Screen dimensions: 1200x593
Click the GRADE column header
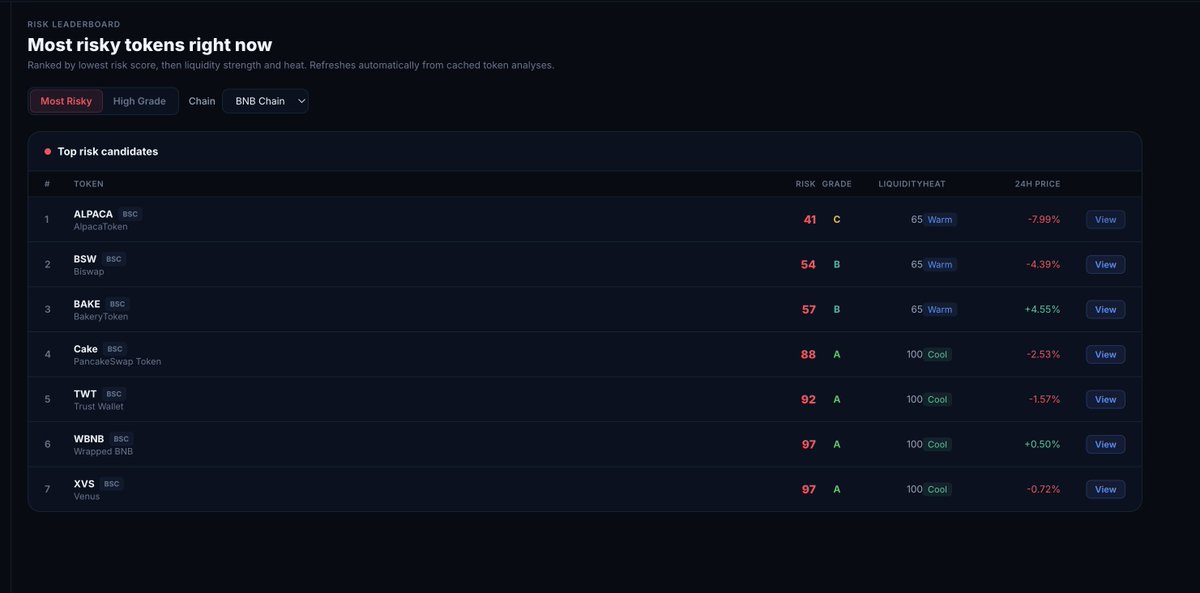point(837,184)
